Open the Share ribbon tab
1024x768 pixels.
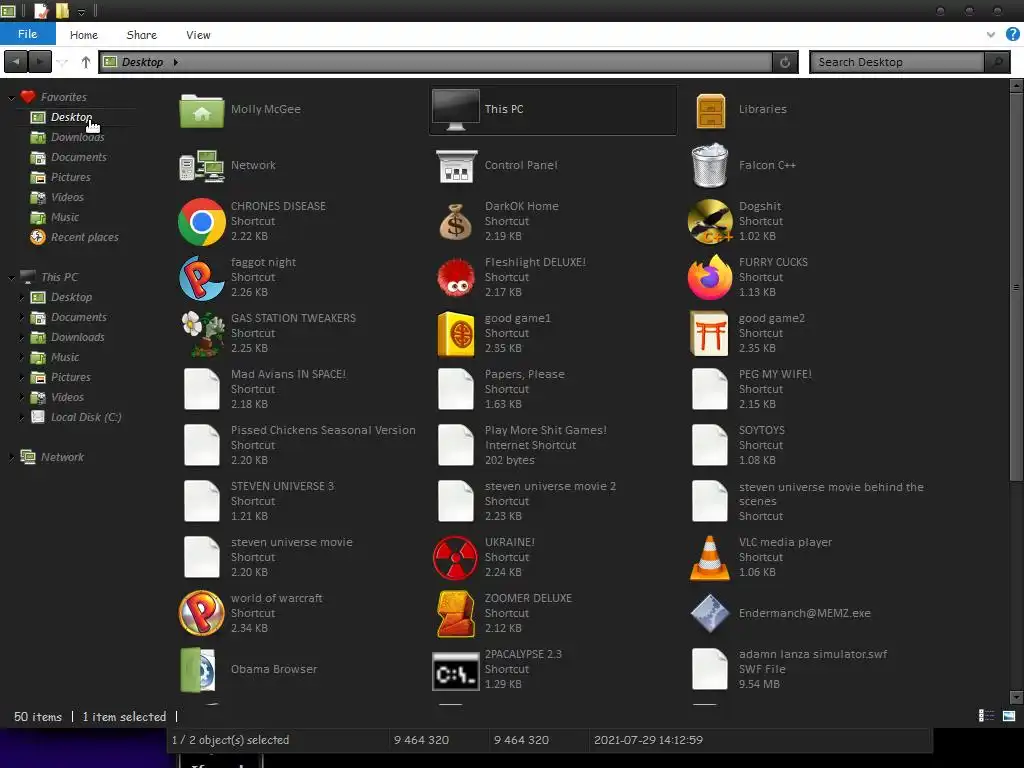142,35
